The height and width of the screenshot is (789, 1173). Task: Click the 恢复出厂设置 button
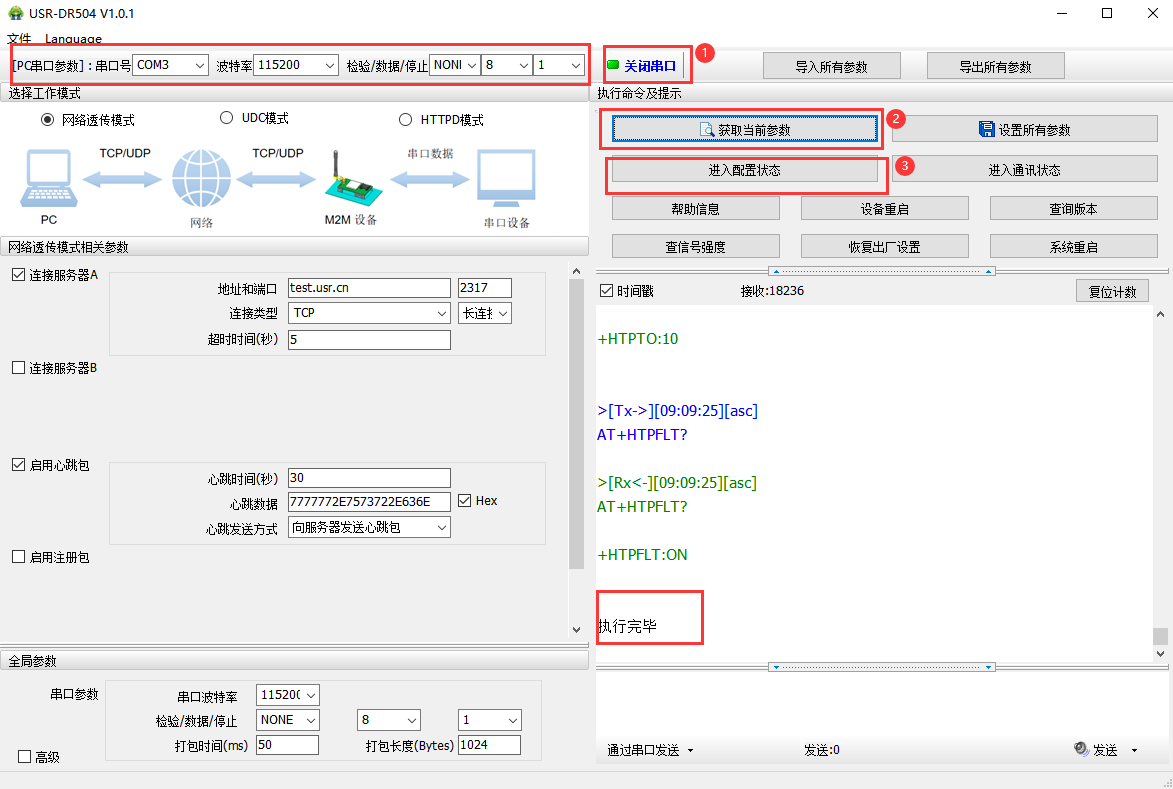click(884, 247)
